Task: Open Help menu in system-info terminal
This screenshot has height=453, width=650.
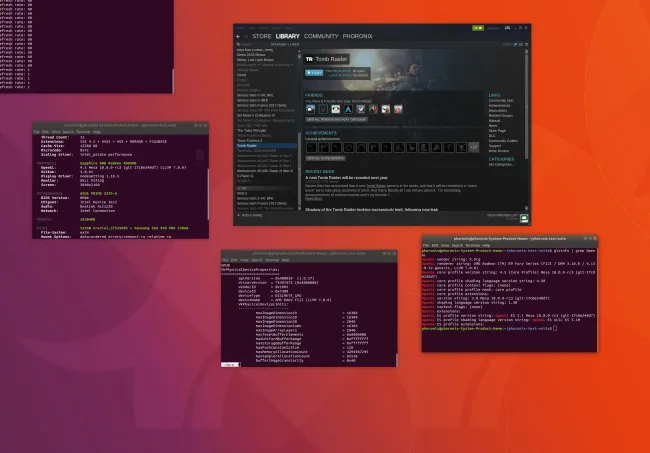Action: click(x=97, y=132)
